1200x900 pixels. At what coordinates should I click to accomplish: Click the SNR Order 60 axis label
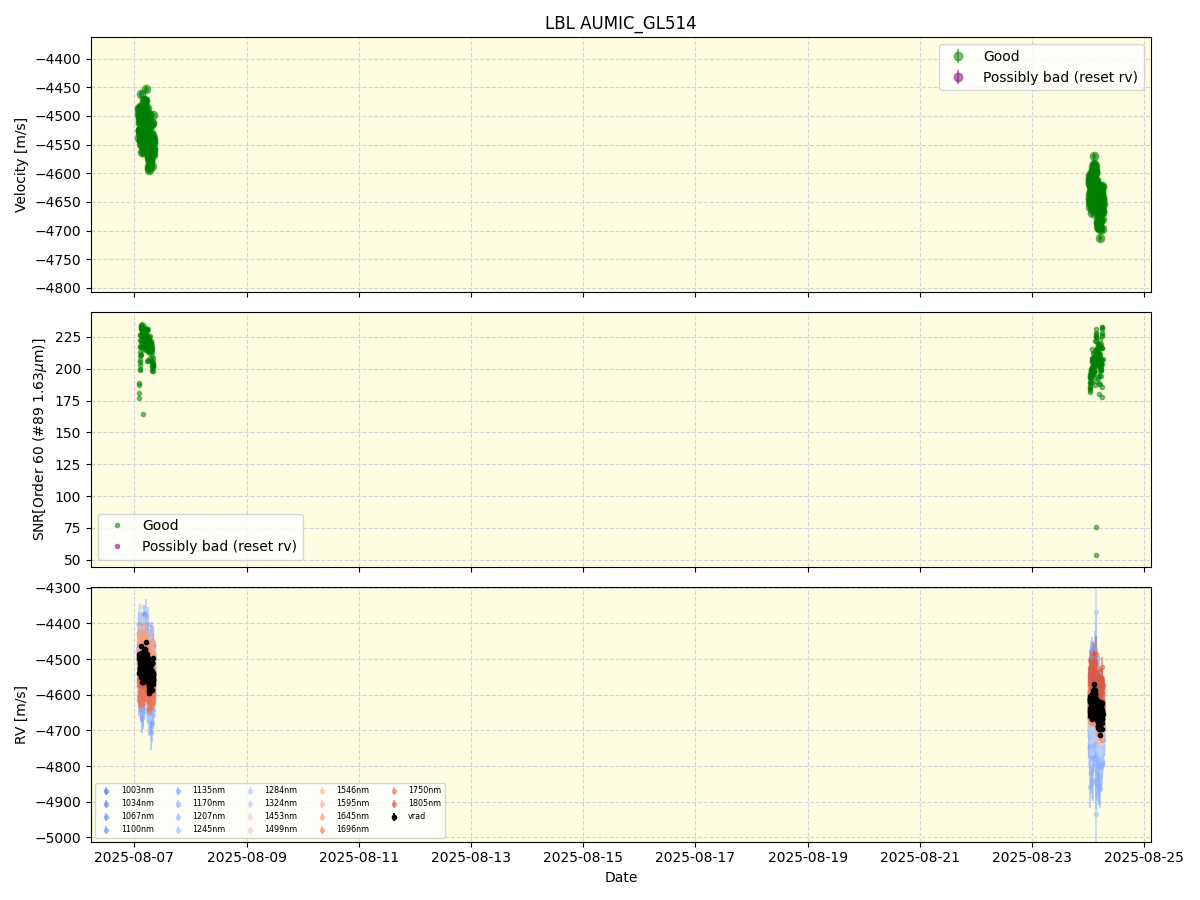pyautogui.click(x=39, y=439)
